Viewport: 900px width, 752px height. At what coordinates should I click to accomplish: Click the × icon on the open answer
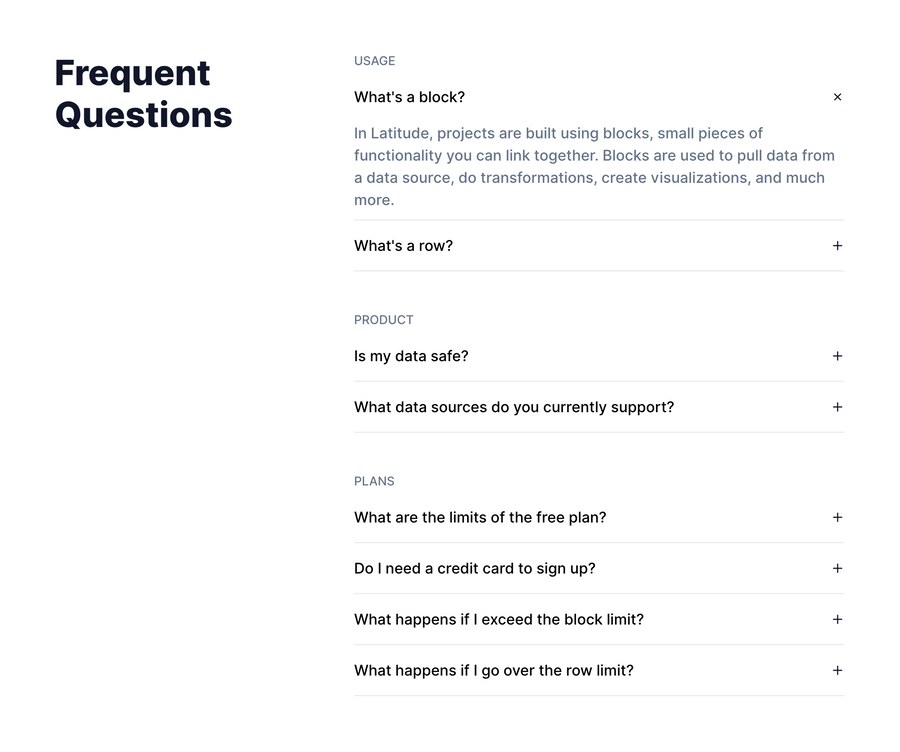coord(837,97)
